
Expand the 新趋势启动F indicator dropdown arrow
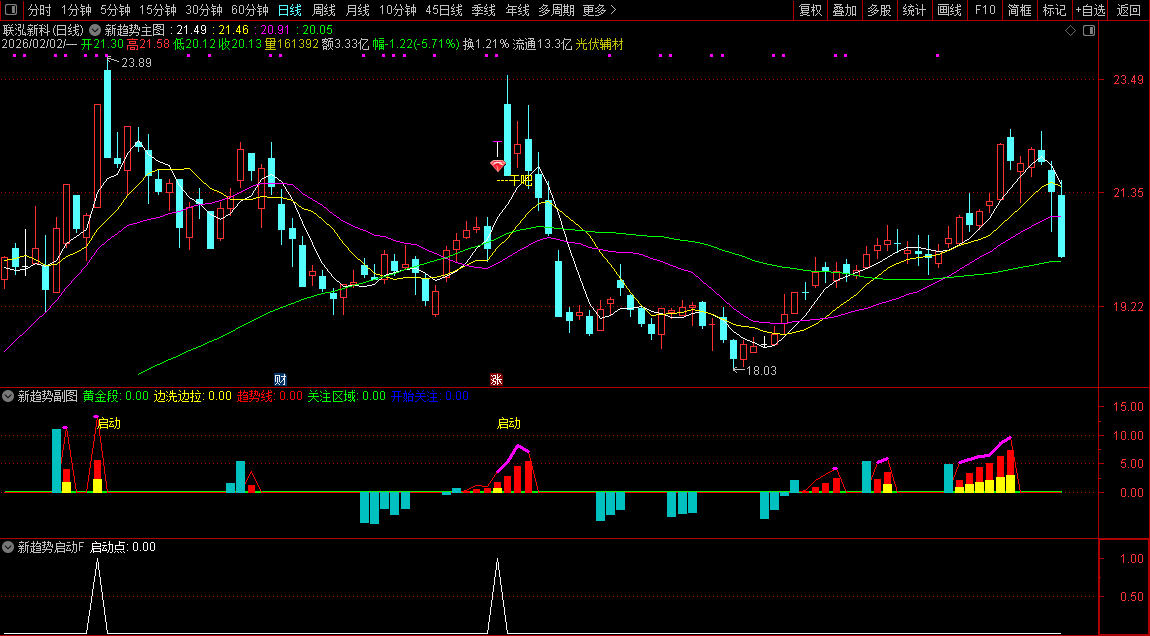pyautogui.click(x=9, y=547)
